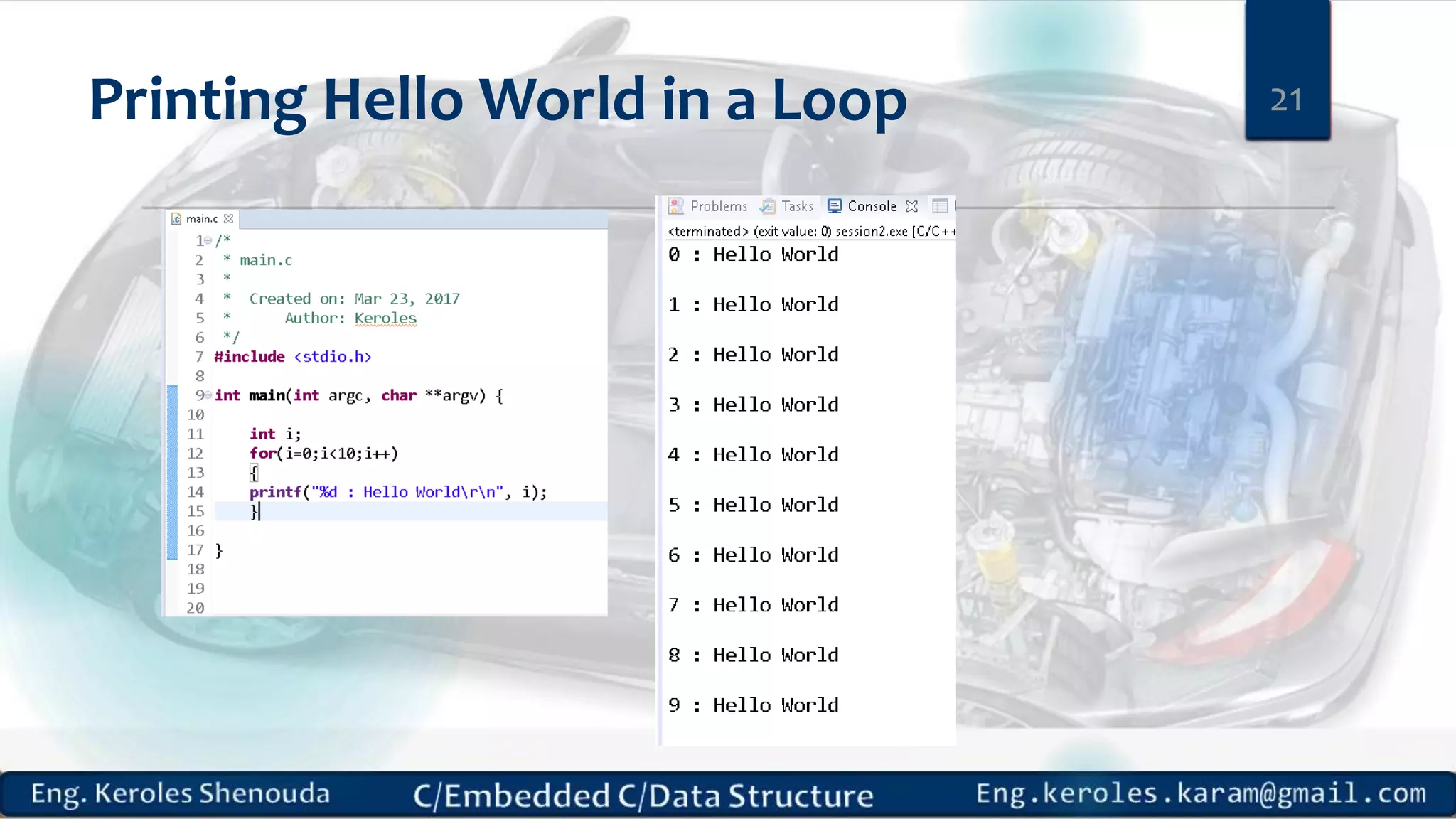Click console output '9 : Hello World'
Viewport: 1456px width, 819px height.
[x=754, y=705]
